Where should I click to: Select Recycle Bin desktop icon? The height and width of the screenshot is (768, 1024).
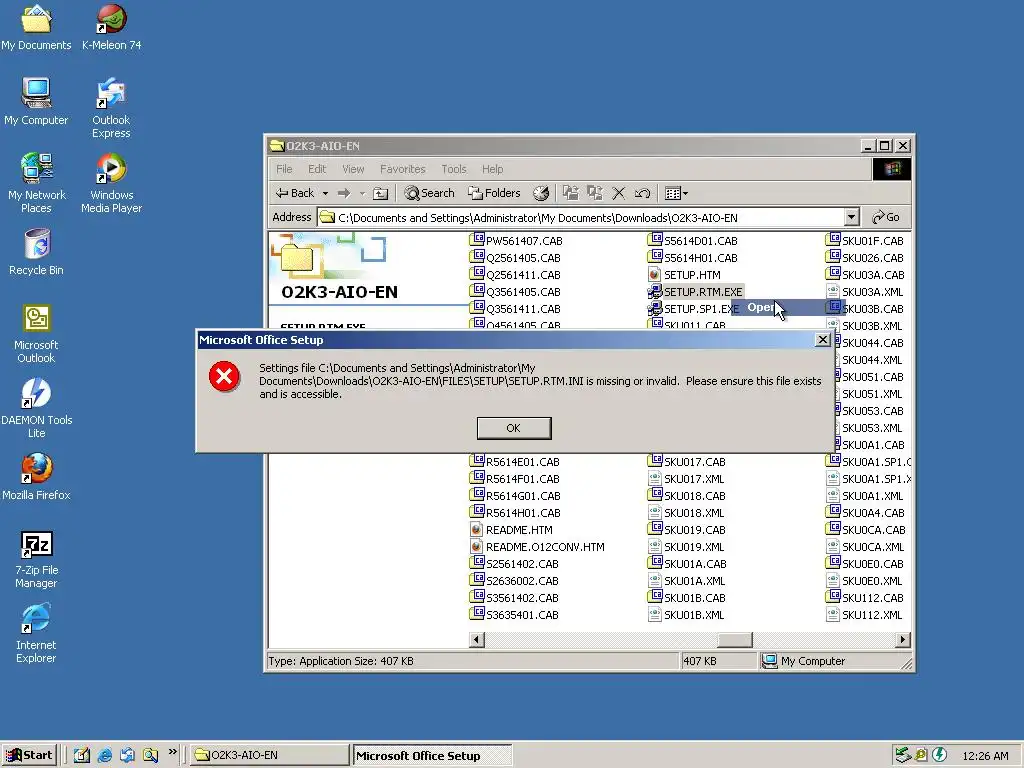37,252
